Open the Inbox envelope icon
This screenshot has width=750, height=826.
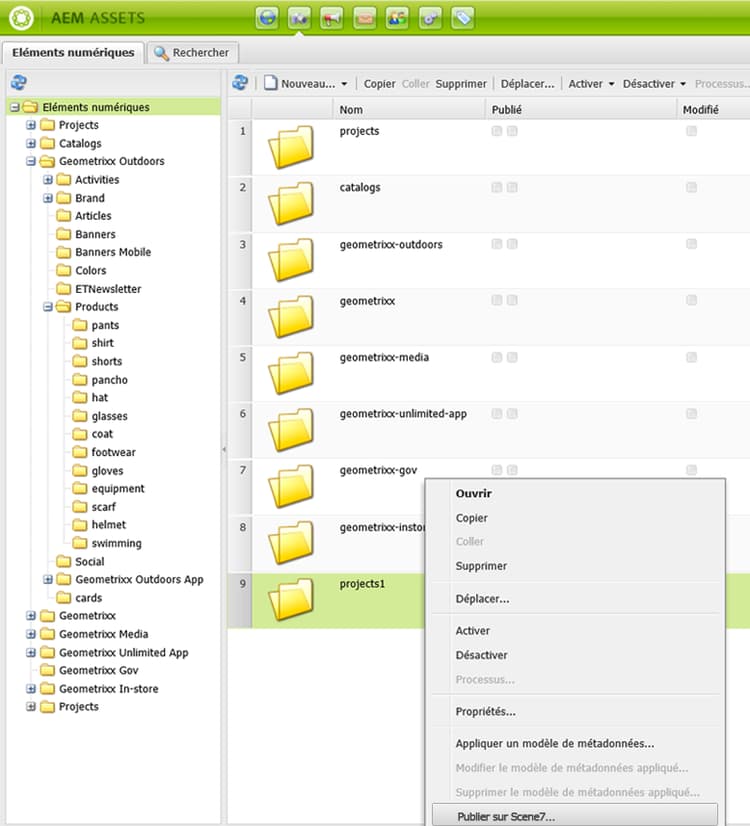click(364, 18)
